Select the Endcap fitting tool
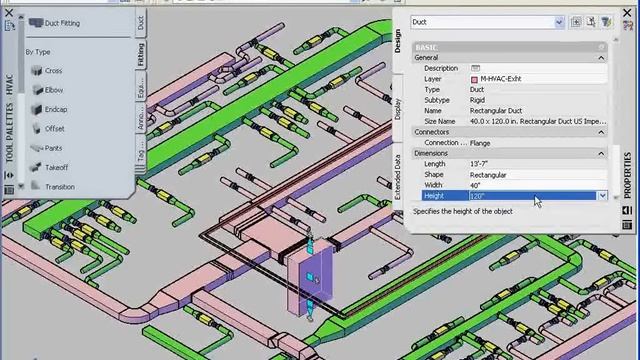This screenshot has height=360, width=640. click(x=49, y=109)
